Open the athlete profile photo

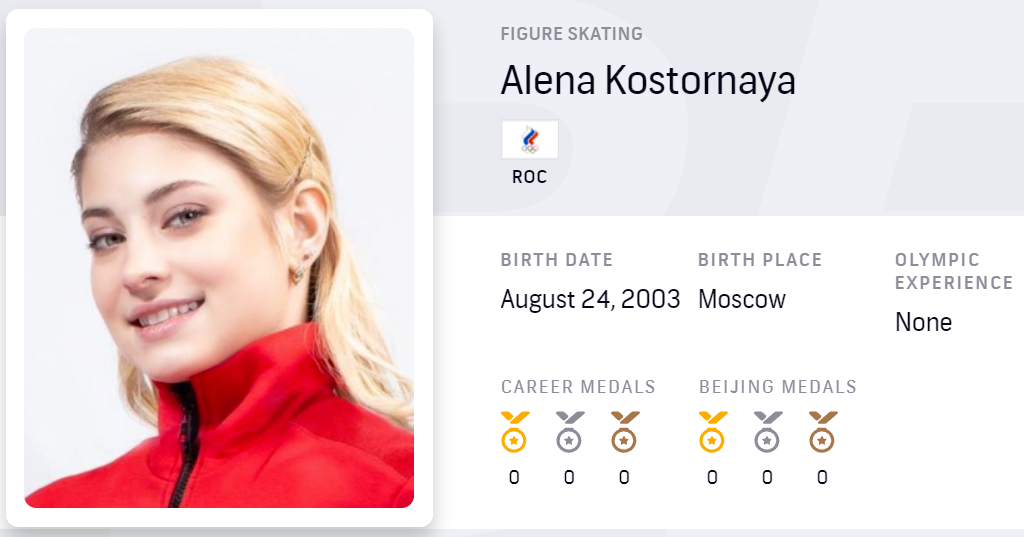tap(219, 268)
